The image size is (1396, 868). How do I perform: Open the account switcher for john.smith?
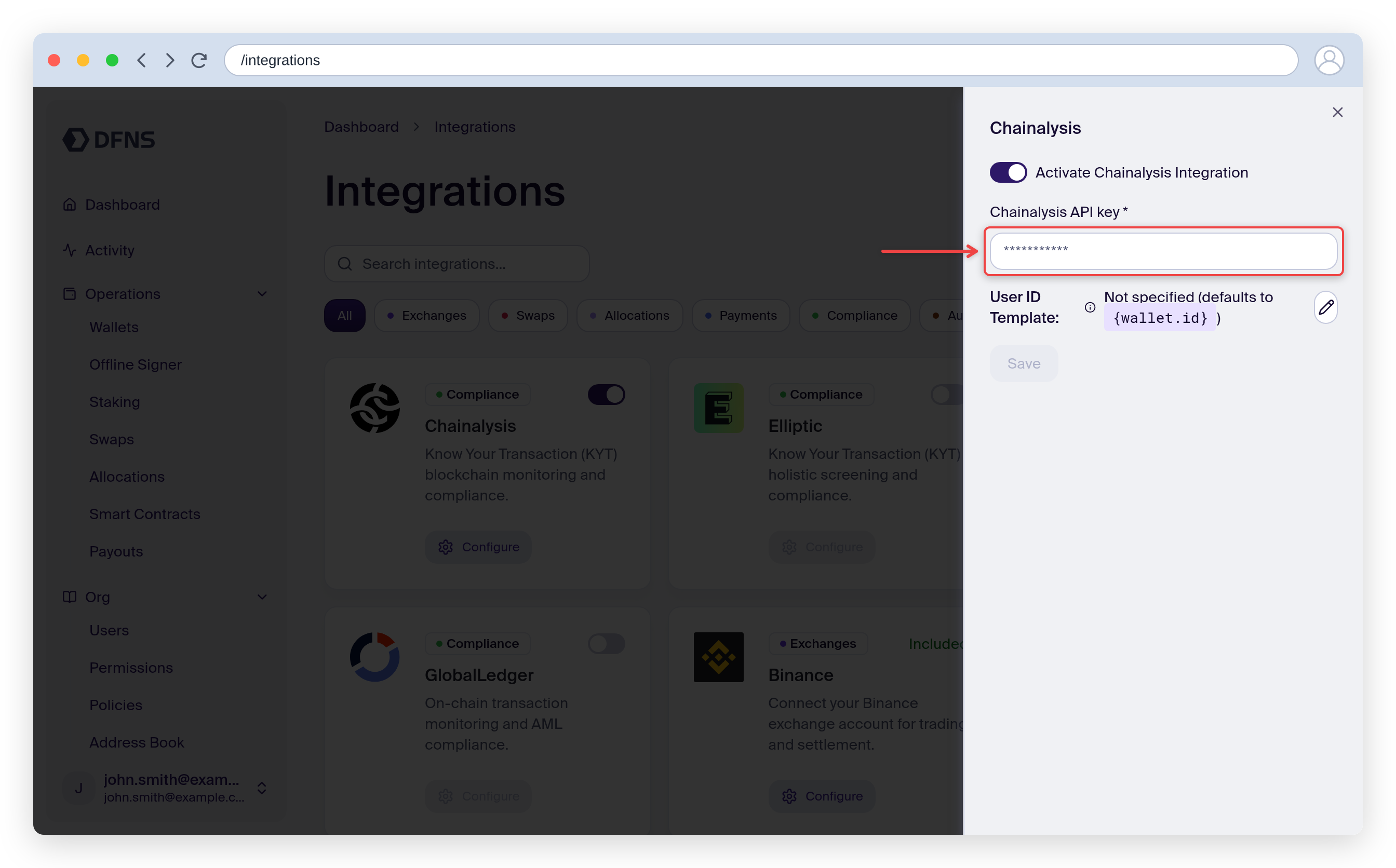click(262, 788)
